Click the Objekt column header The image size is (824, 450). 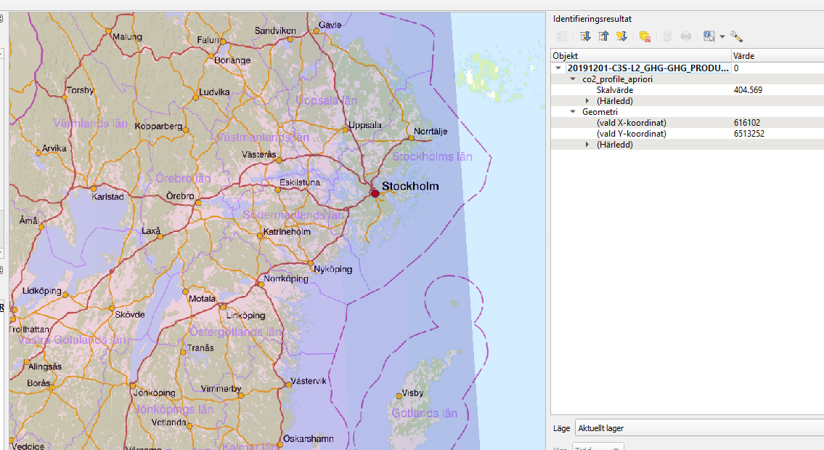point(640,56)
